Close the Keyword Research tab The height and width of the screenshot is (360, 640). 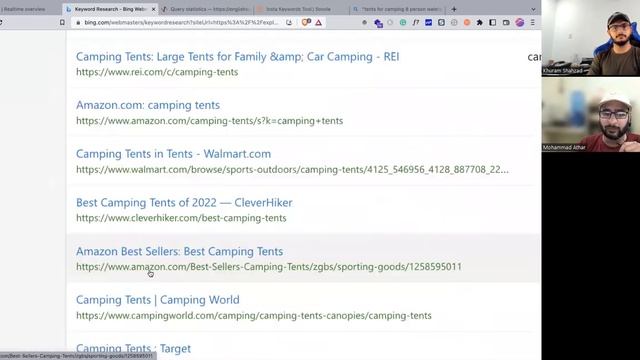point(153,9)
